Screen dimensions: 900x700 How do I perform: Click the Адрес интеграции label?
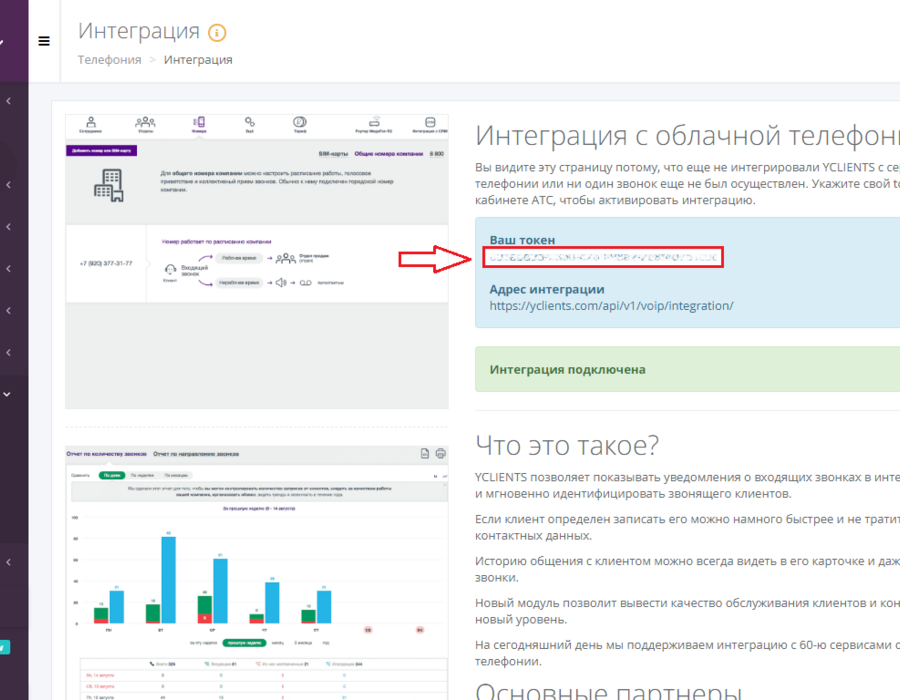(547, 289)
